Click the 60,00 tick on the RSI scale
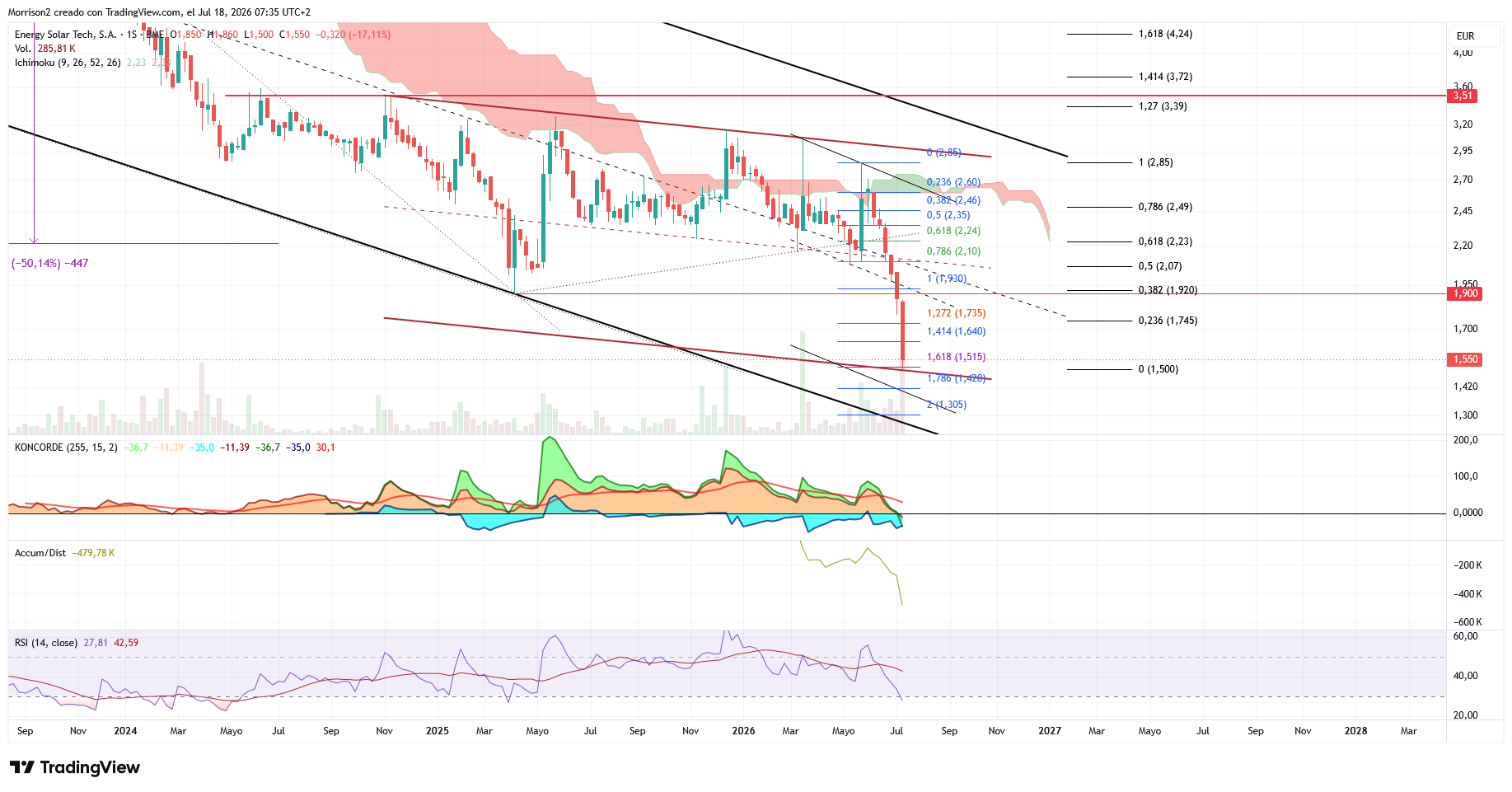1512x792 pixels. [1466, 636]
